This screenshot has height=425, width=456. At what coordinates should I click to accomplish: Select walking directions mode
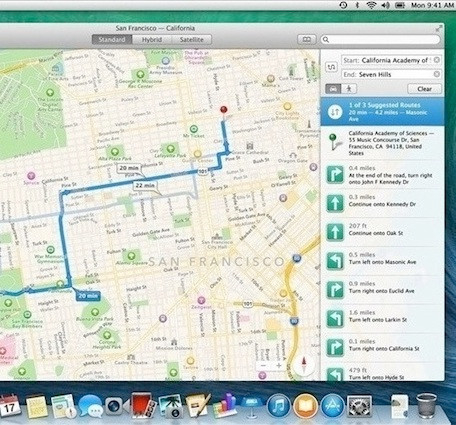click(349, 89)
